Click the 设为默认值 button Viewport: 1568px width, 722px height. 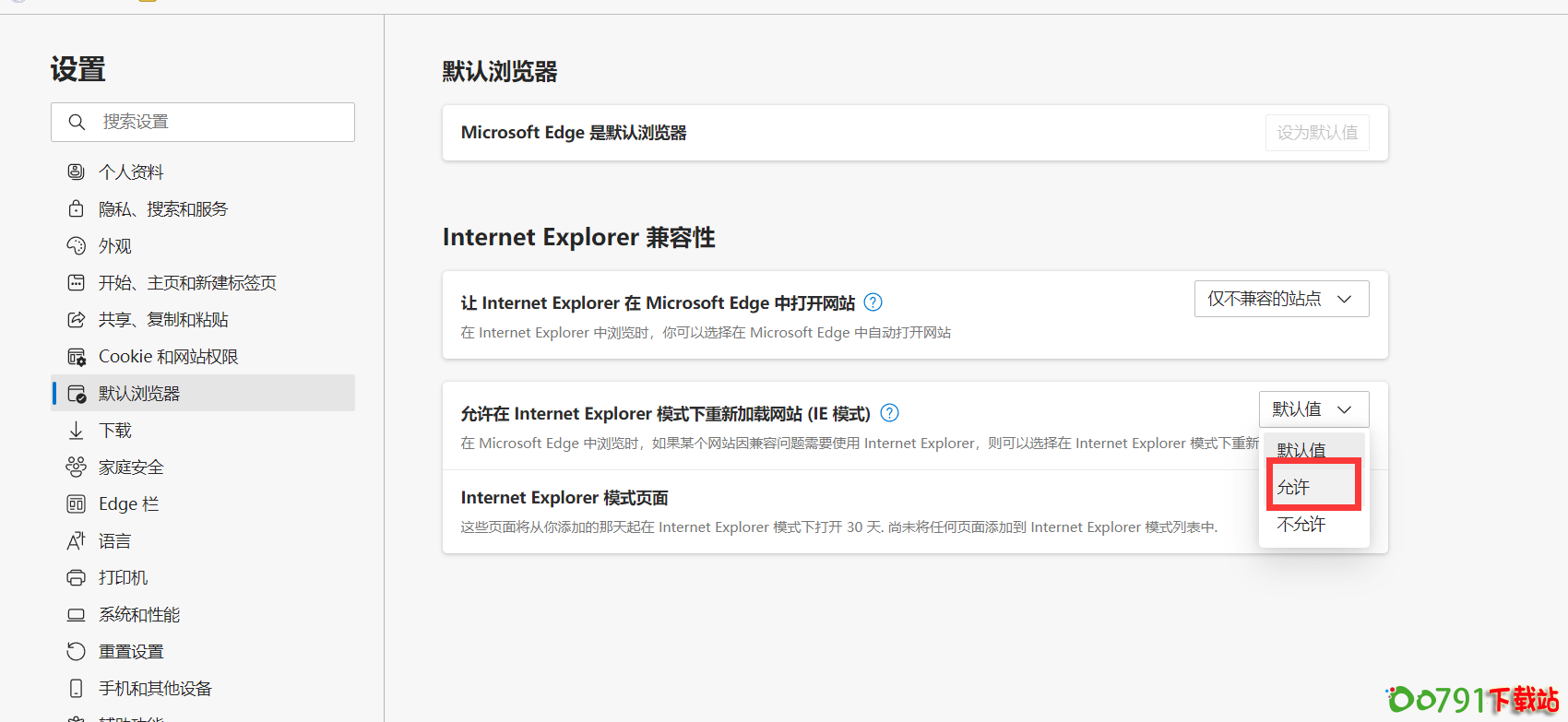(1316, 133)
